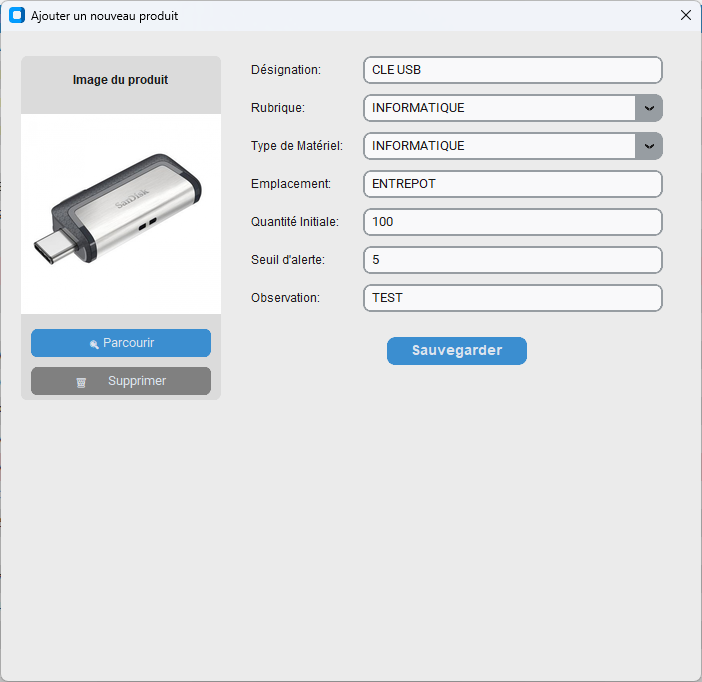Expand the Rubrique dropdown arrow
Screen dimensions: 702x682
click(649, 108)
